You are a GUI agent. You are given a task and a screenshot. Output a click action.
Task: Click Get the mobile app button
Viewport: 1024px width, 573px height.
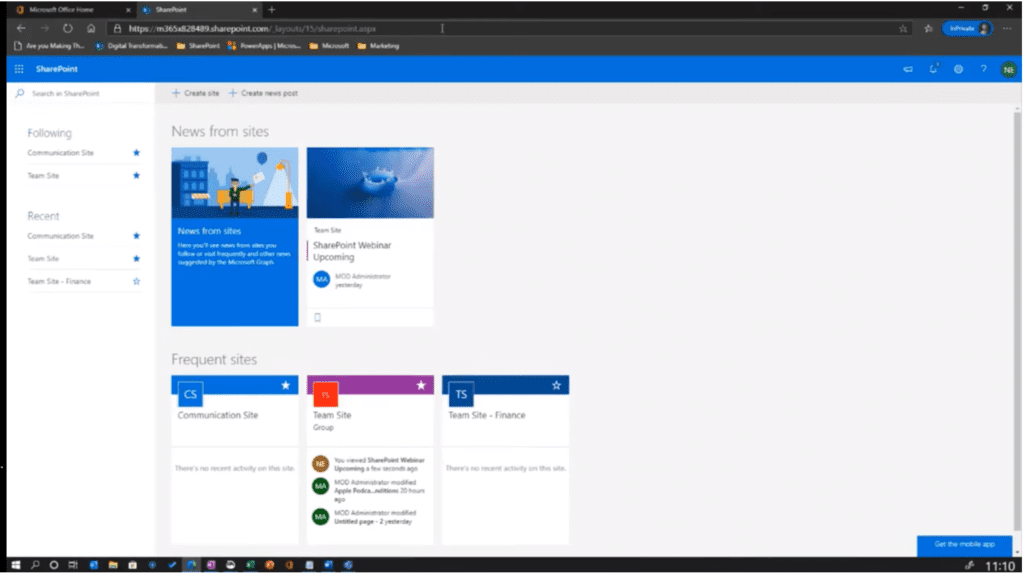[964, 544]
